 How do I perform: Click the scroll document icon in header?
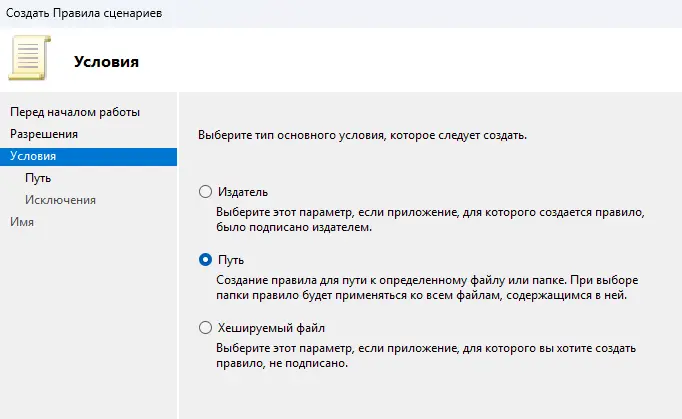pos(26,59)
